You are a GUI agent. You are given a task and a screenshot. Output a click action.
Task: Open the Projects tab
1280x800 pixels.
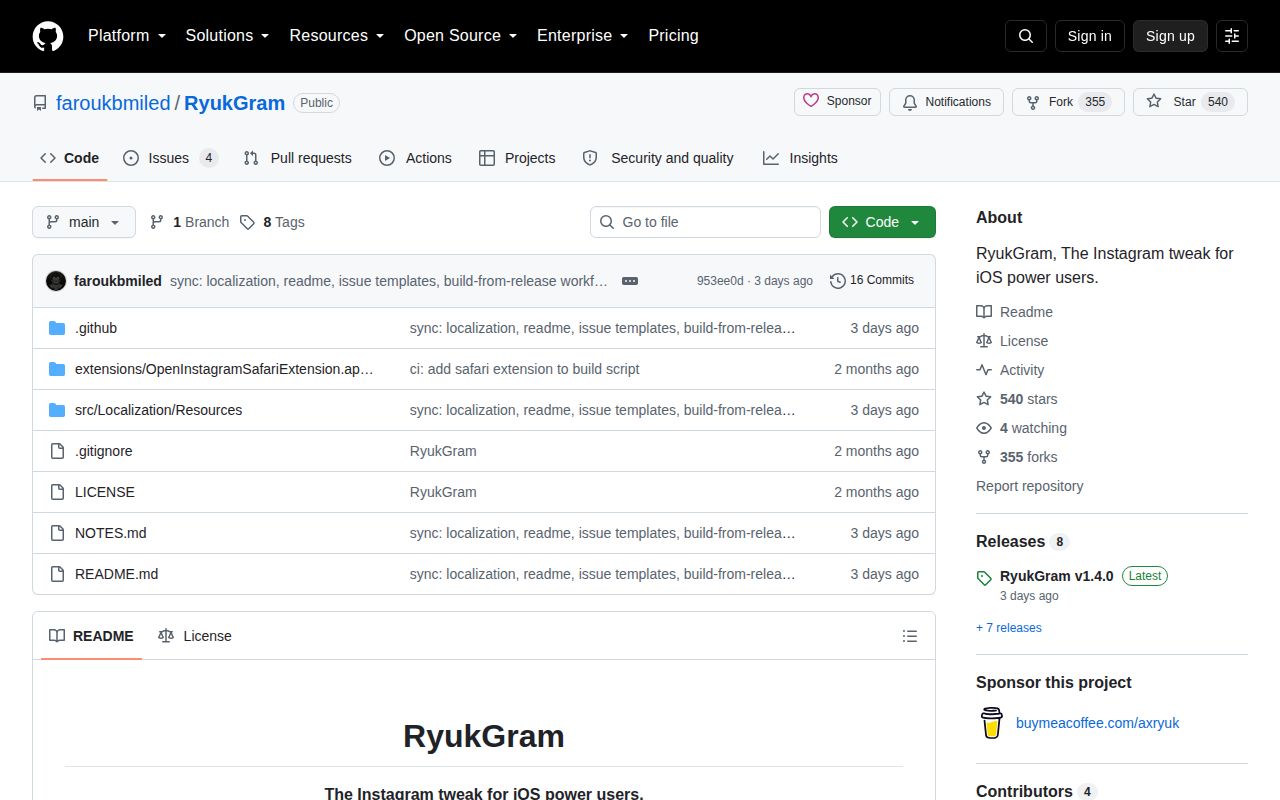pyautogui.click(x=517, y=158)
